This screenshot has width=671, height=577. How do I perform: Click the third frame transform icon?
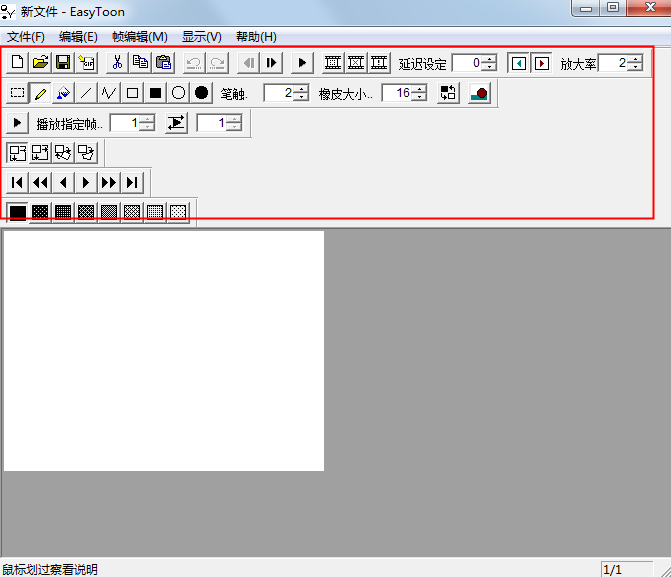tap(63, 153)
